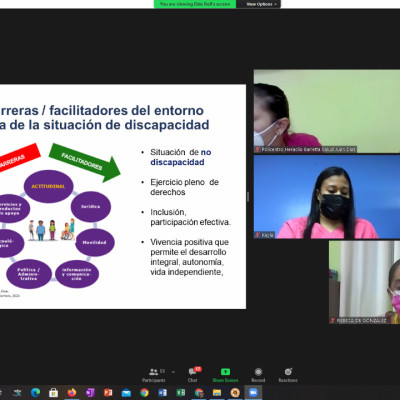Open PowerPoint from the taskbar
Image resolution: width=400 pixels, height=400 pixels.
point(108,393)
